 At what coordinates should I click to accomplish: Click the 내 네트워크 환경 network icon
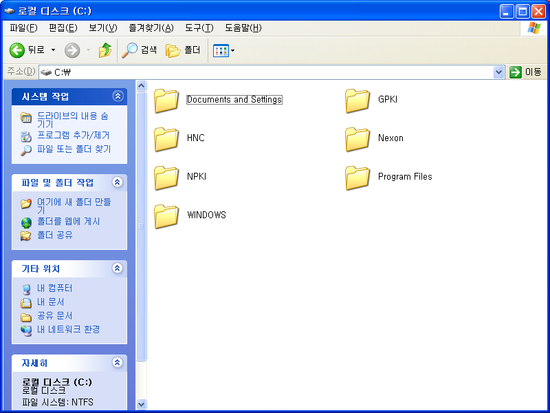click(26, 331)
